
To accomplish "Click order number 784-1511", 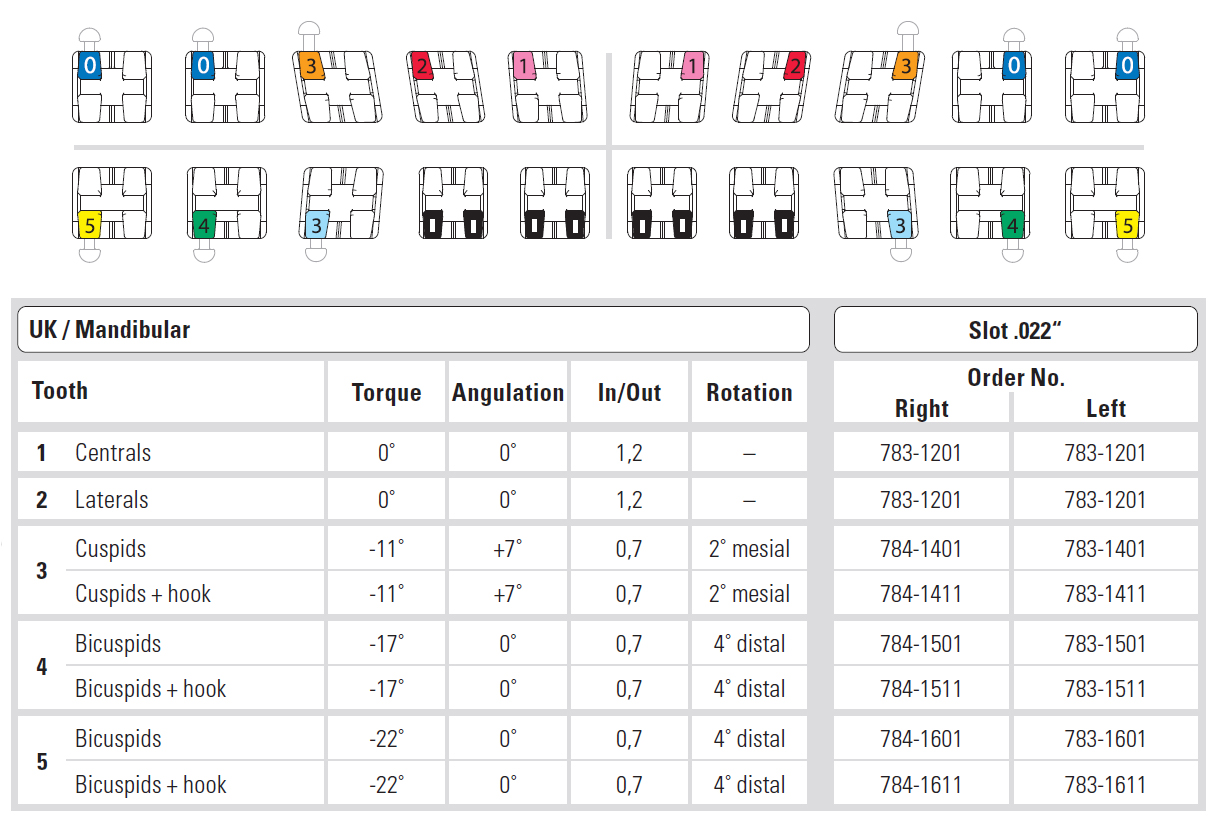I will tap(920, 689).
